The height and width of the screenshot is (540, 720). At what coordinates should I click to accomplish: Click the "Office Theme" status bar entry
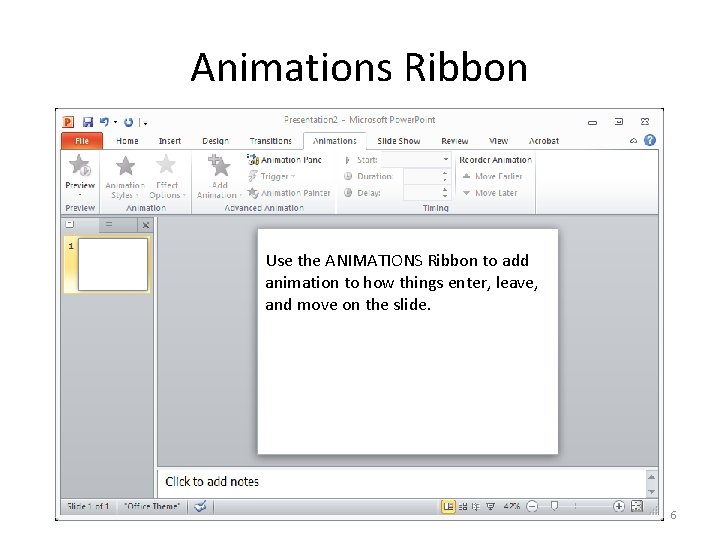pos(152,506)
